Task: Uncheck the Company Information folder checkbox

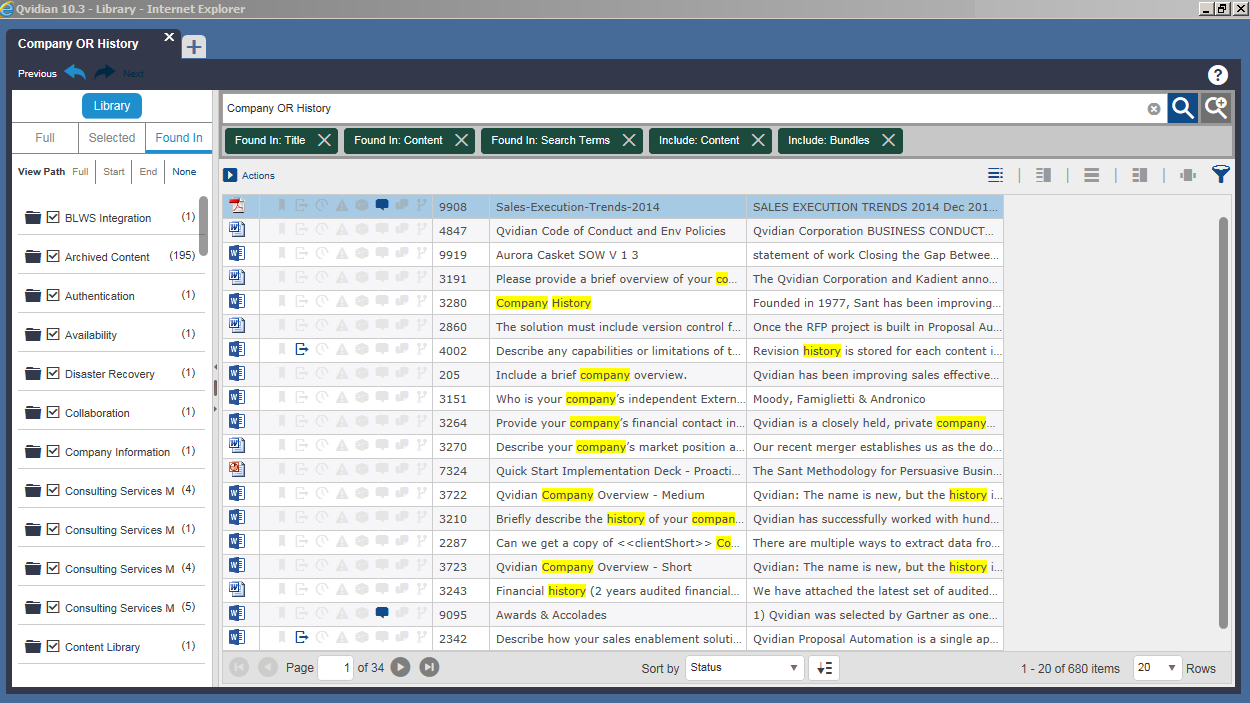Action: point(53,451)
